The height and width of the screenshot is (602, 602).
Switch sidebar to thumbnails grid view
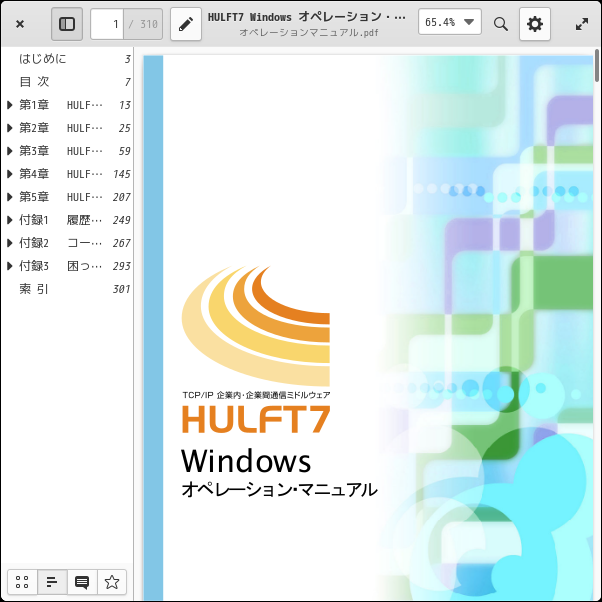[22, 582]
